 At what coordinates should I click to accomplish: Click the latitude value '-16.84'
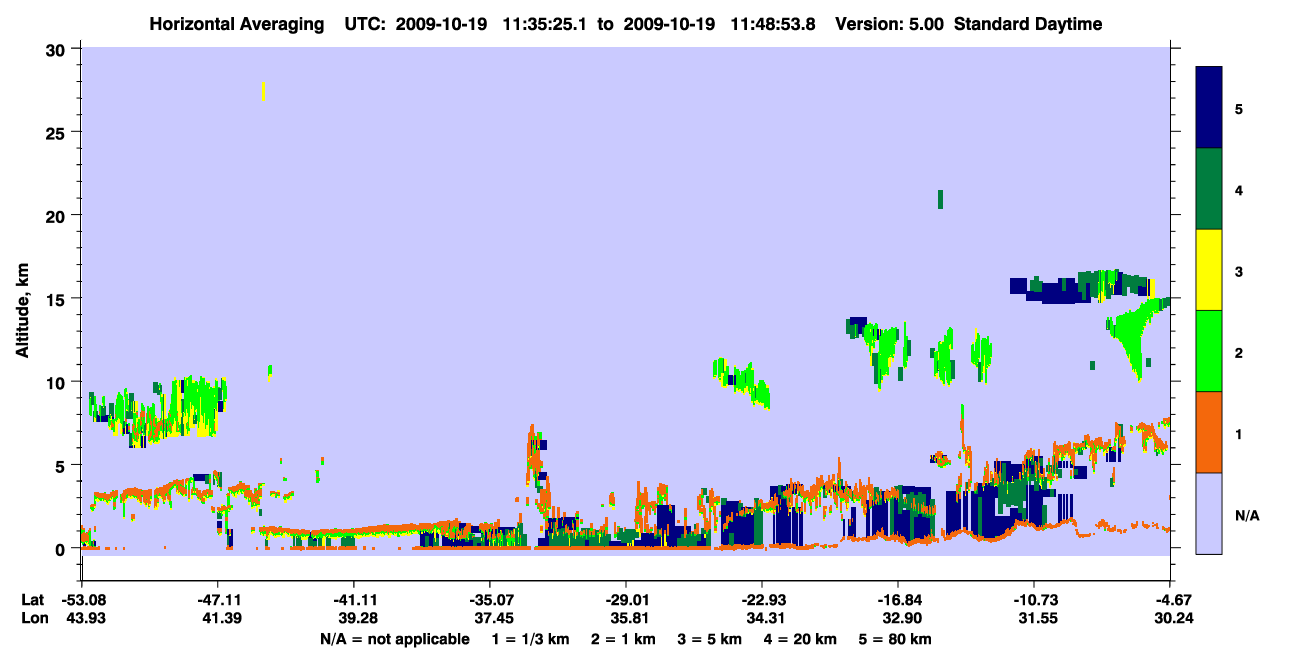point(899,600)
